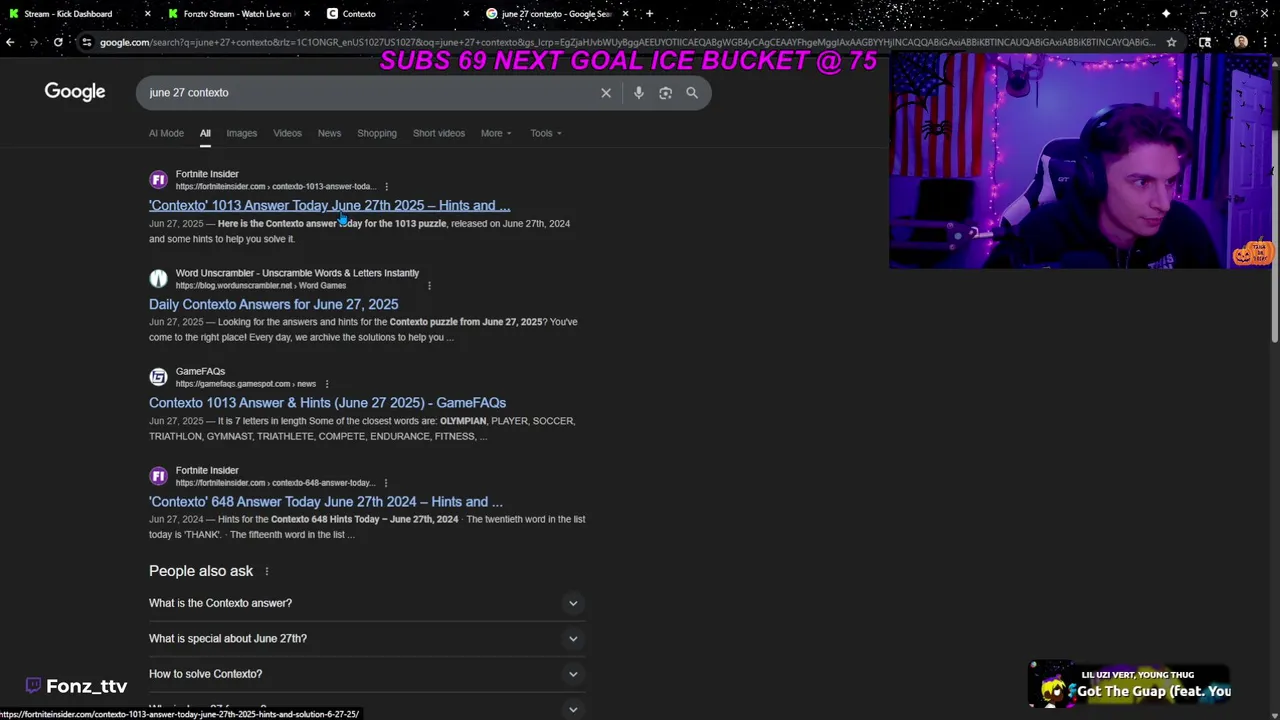1280x720 pixels.
Task: Expand the More dropdown
Action: pyautogui.click(x=496, y=133)
